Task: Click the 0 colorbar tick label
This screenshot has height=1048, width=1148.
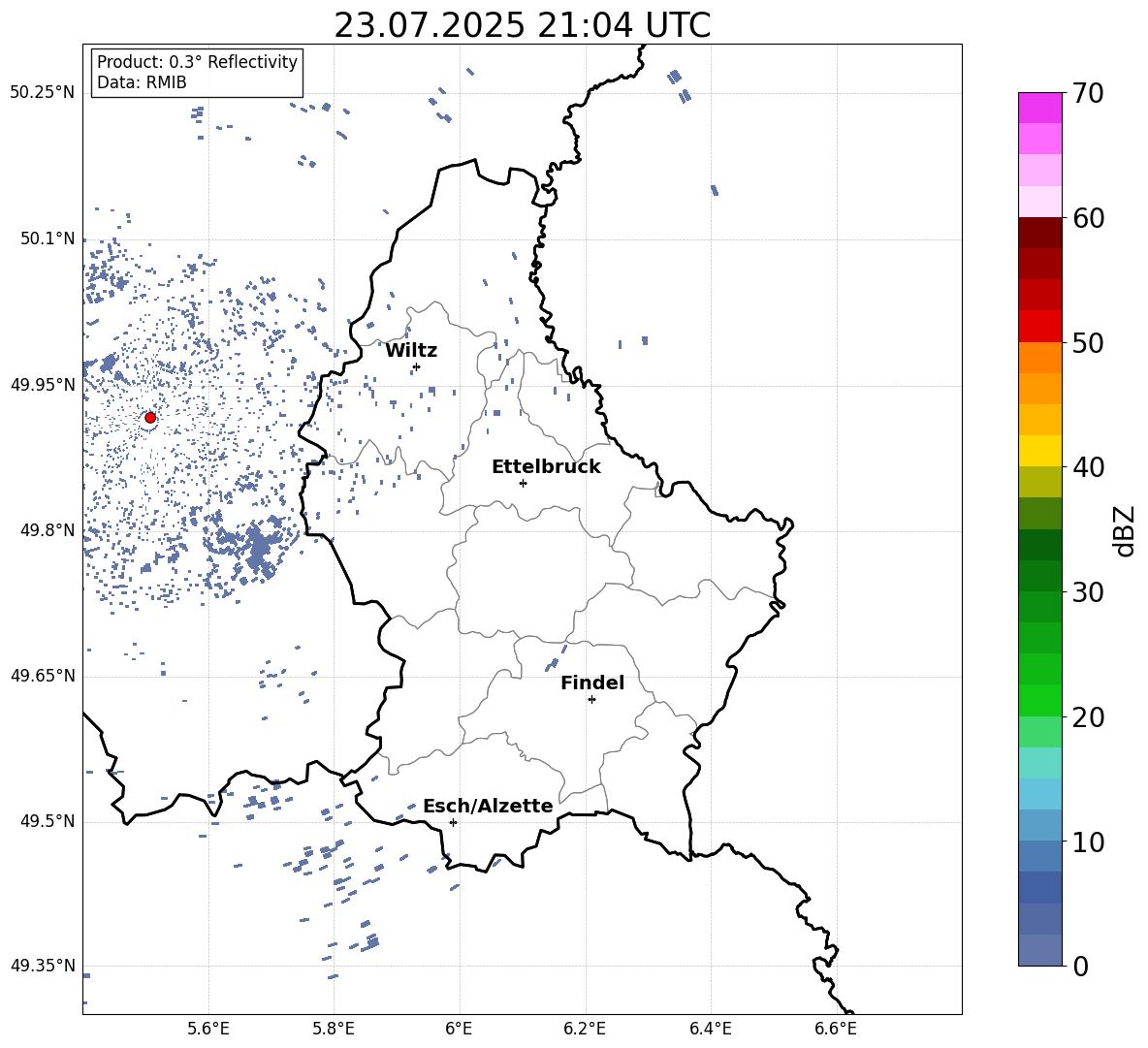Action: [x=1080, y=966]
